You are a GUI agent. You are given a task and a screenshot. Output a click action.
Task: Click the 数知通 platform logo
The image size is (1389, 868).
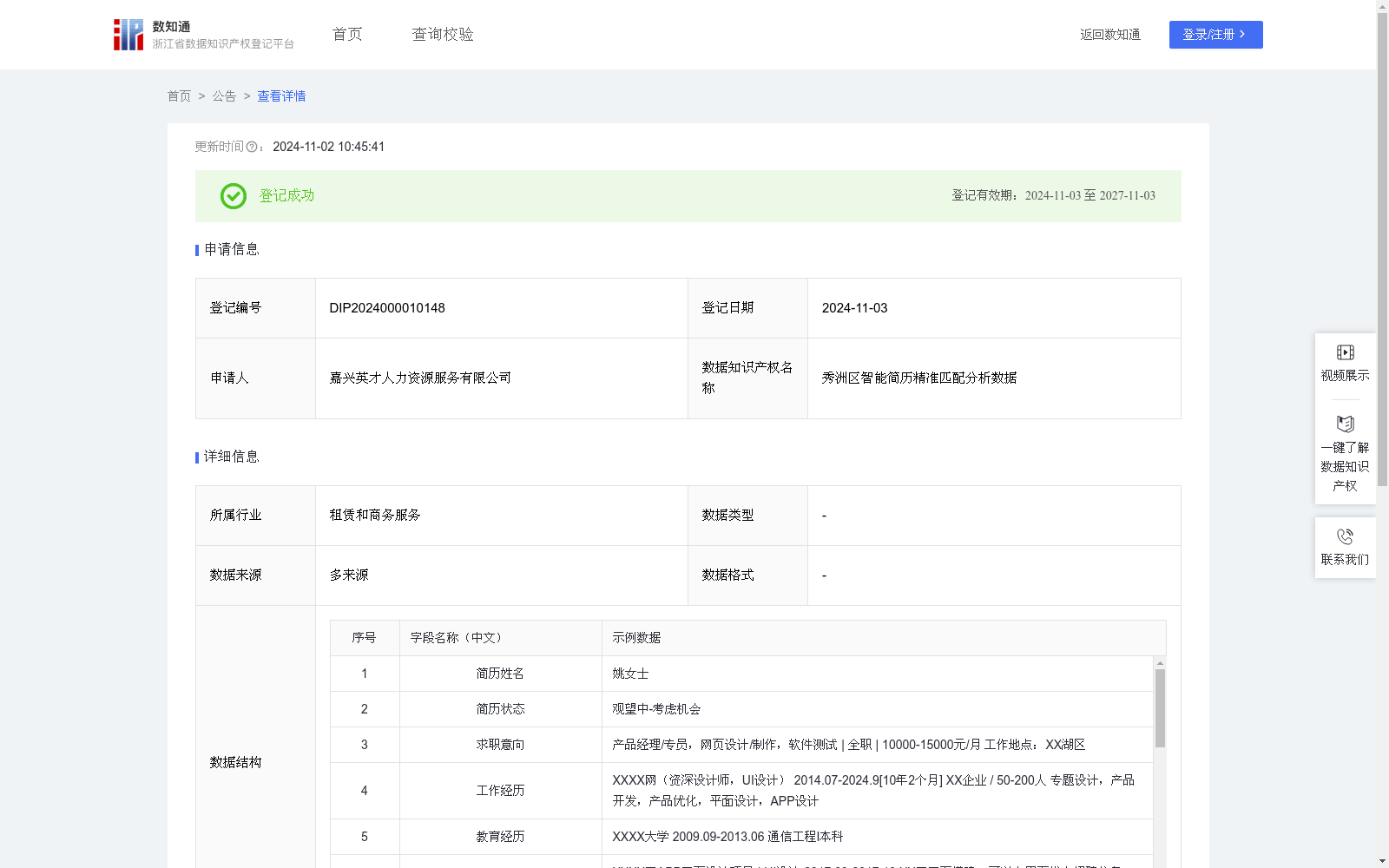[128, 35]
